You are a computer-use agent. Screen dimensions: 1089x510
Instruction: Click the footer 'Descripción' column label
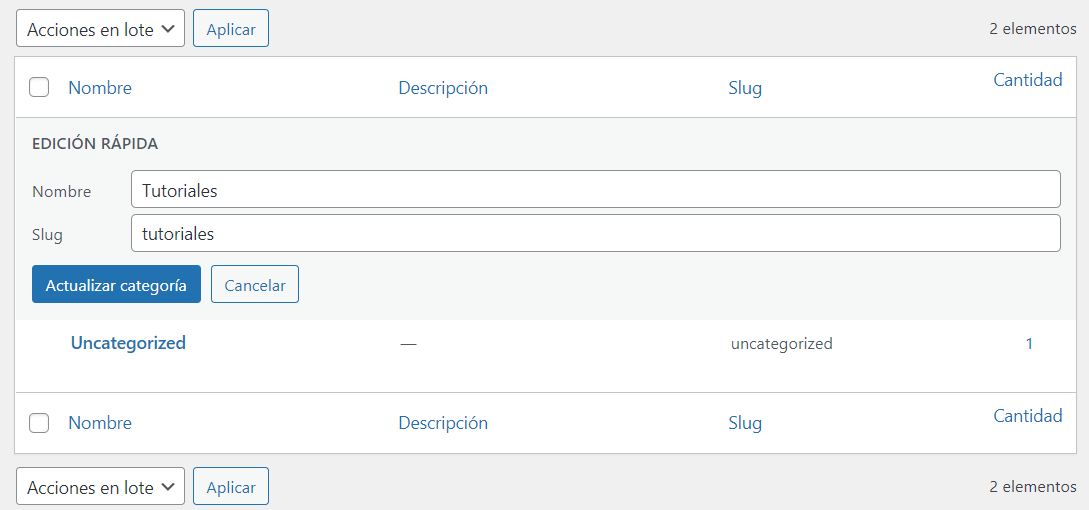click(x=443, y=423)
